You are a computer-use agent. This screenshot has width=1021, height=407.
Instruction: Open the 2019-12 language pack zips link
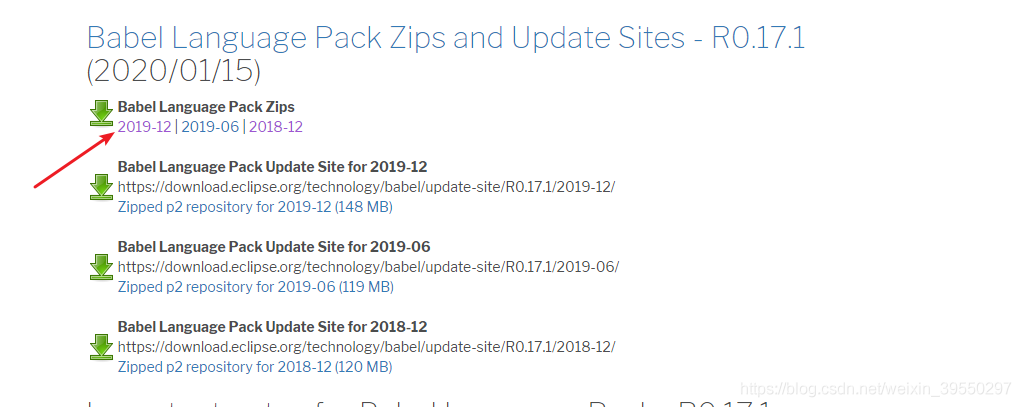pos(145,127)
